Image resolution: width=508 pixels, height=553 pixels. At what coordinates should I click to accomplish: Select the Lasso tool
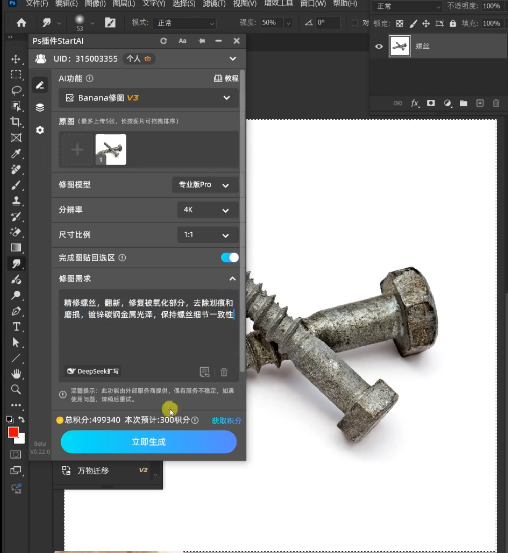[16, 90]
